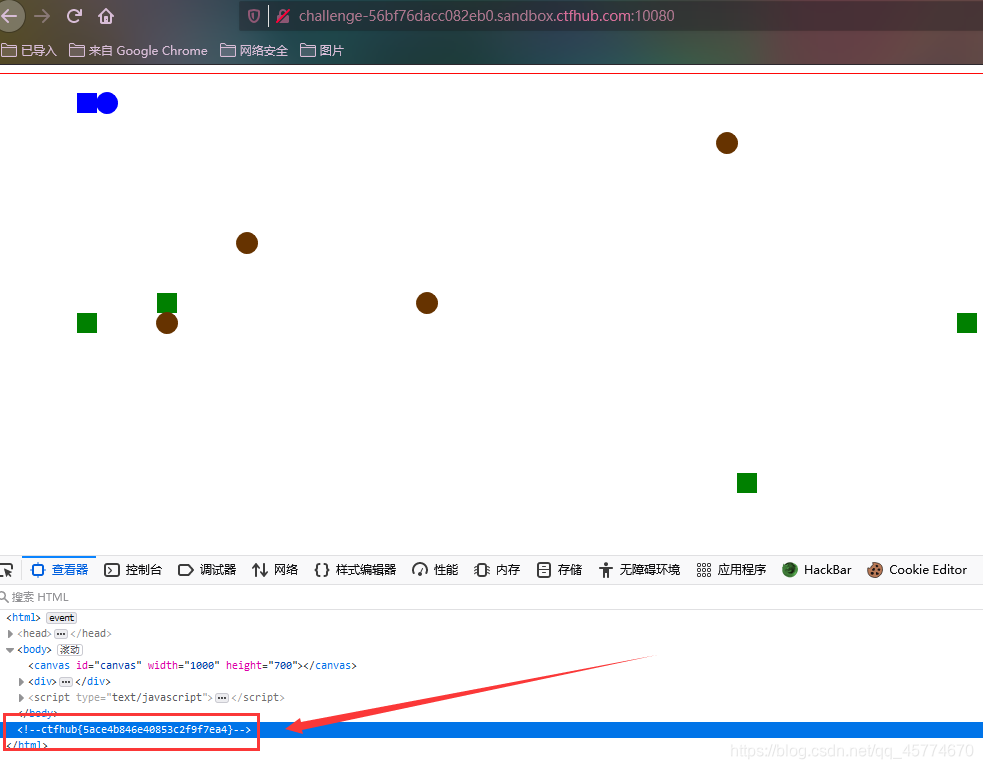983x769 pixels.
Task: Open the HackBar devtools tab
Action: 817,570
